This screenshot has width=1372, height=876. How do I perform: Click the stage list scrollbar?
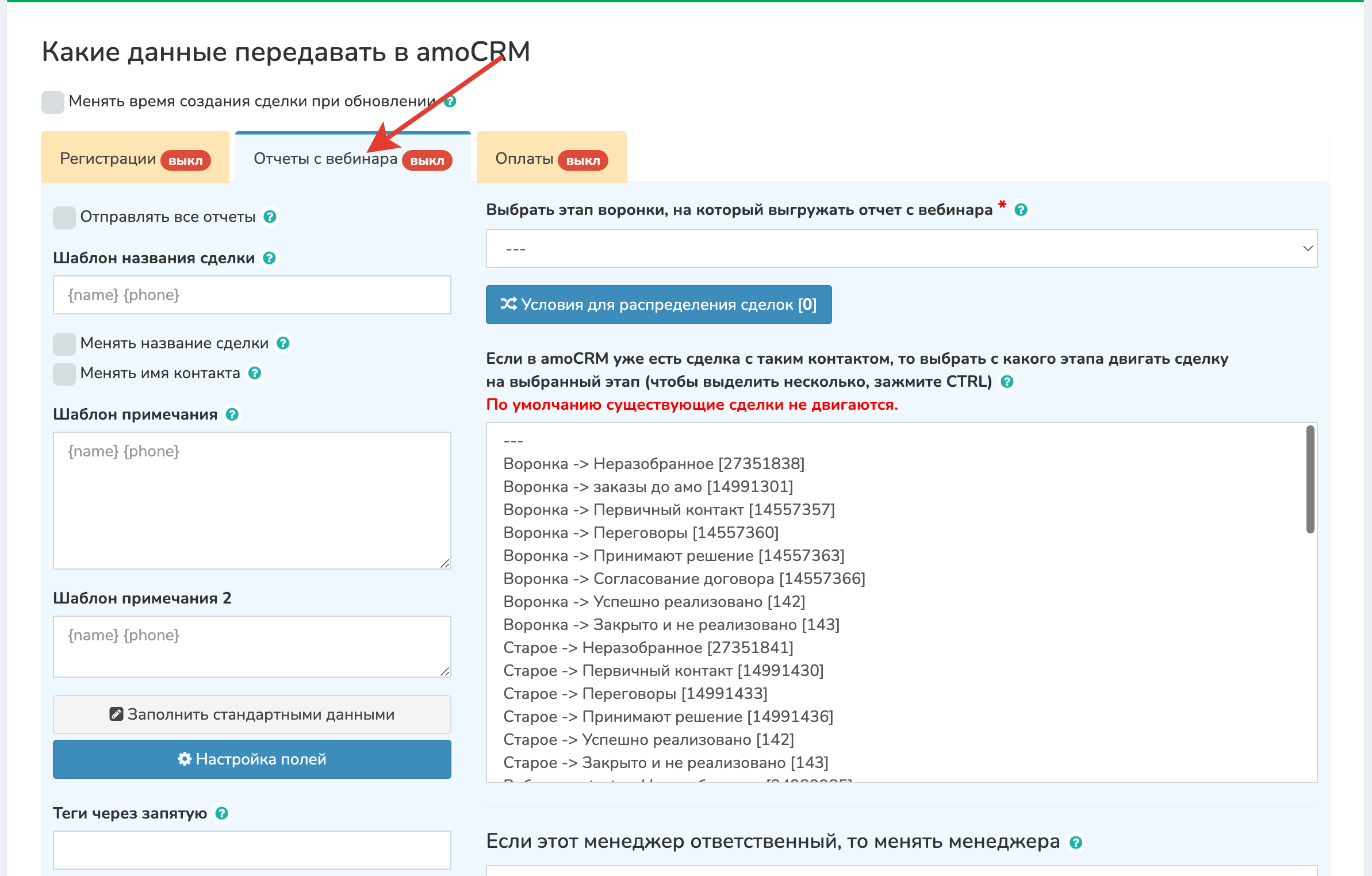(x=1310, y=479)
